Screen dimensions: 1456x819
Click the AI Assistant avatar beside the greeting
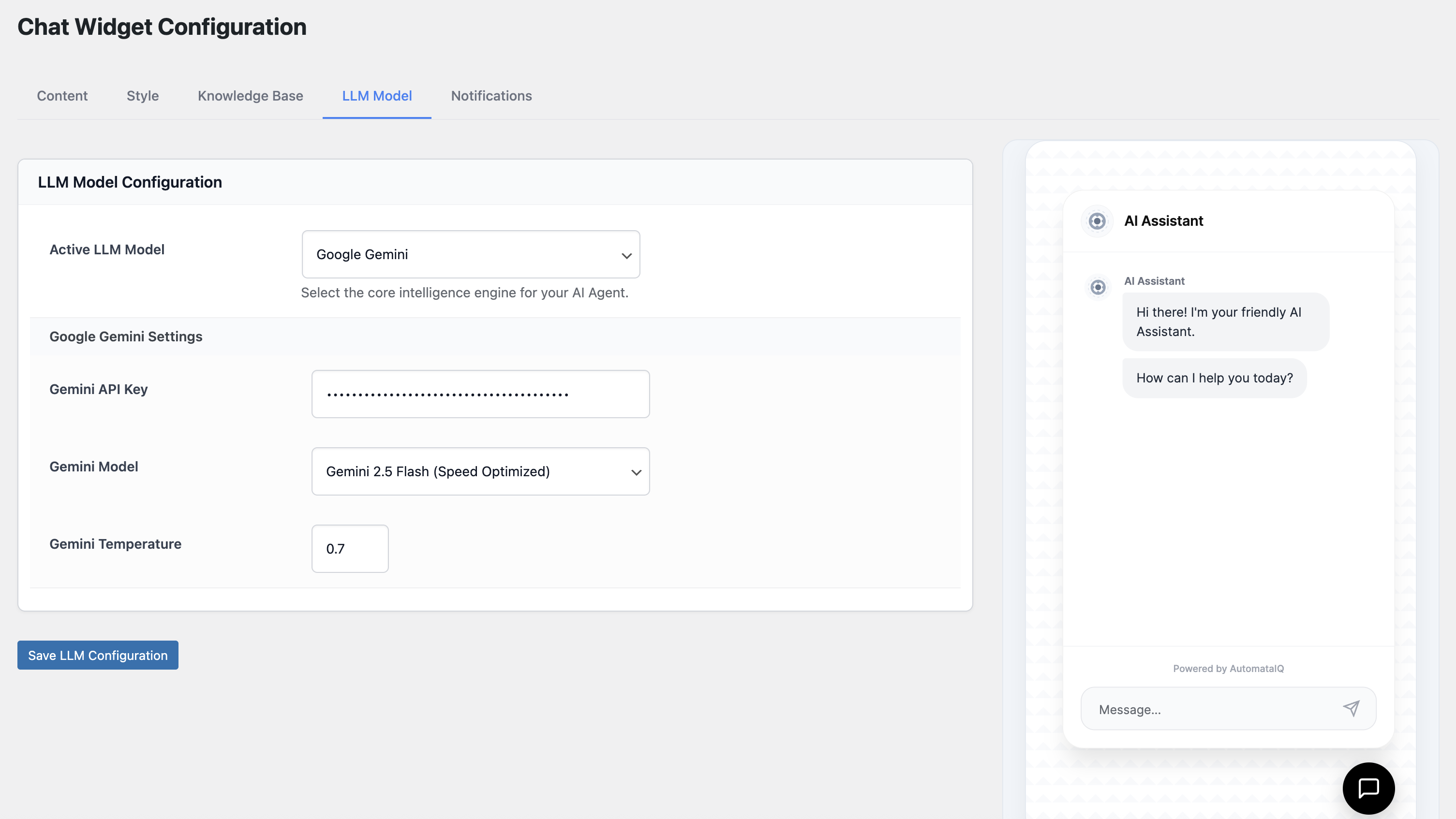pos(1097,287)
